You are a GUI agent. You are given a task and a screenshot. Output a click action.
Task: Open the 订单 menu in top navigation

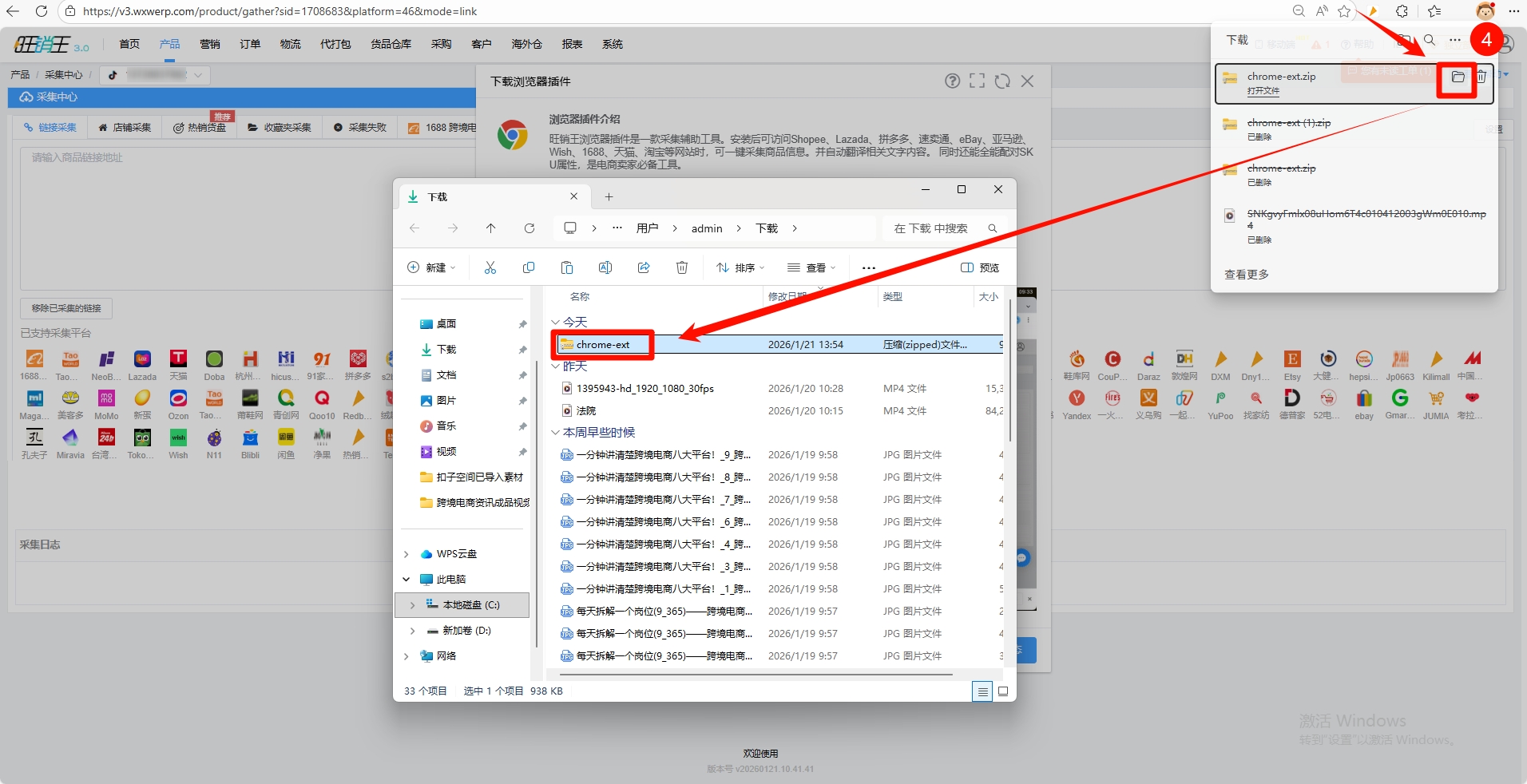tap(250, 44)
